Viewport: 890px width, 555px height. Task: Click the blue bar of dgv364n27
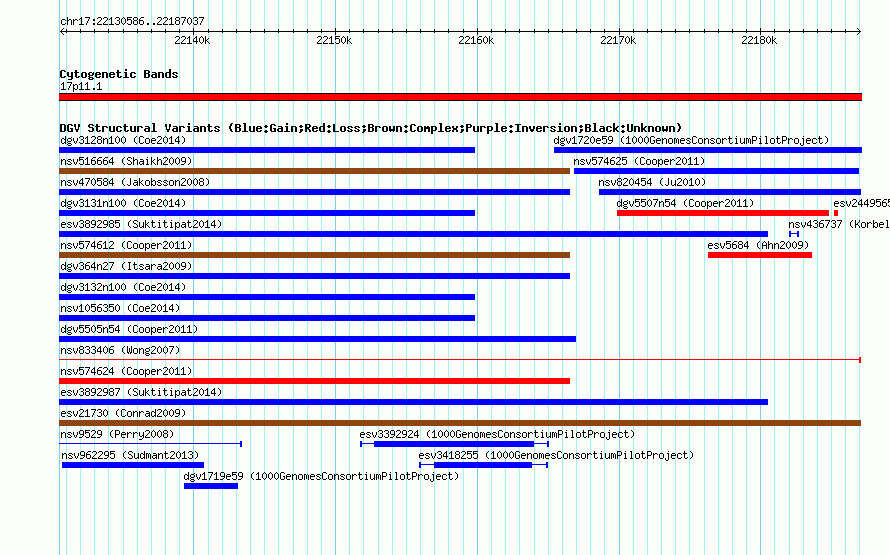pos(314,276)
